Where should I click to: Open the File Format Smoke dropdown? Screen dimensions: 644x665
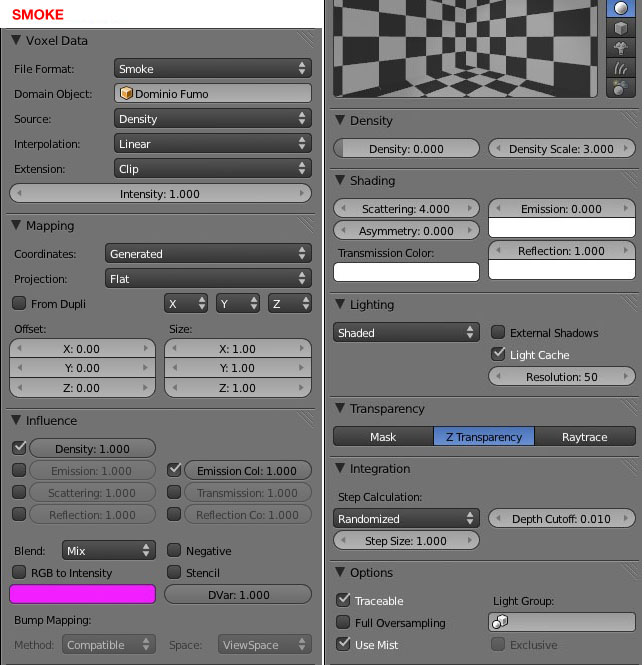pos(213,69)
